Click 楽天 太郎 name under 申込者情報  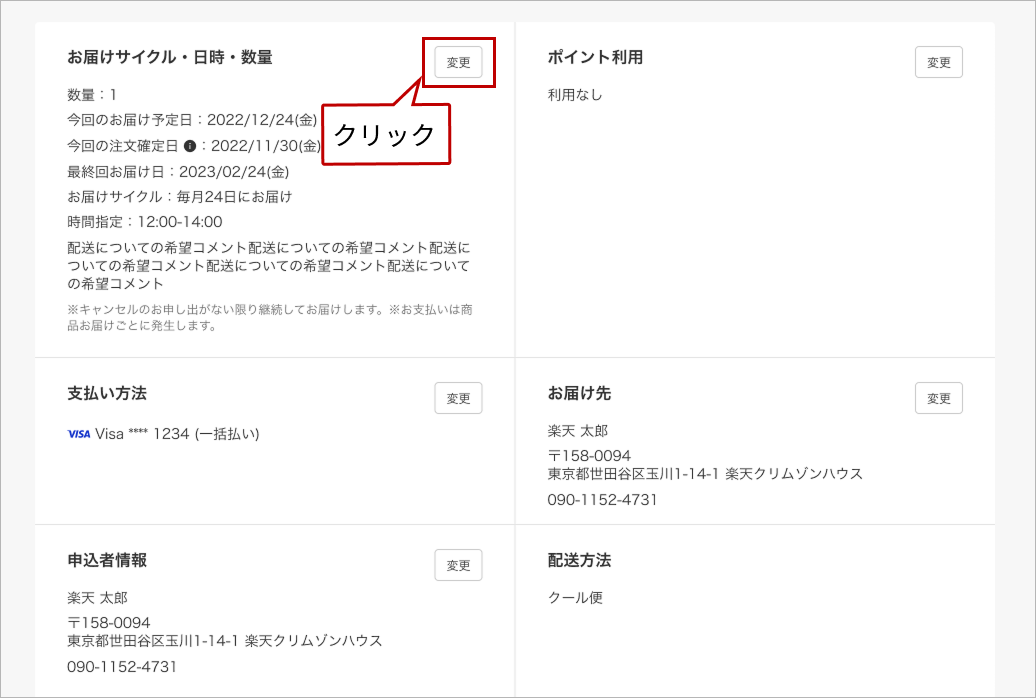(x=97, y=598)
